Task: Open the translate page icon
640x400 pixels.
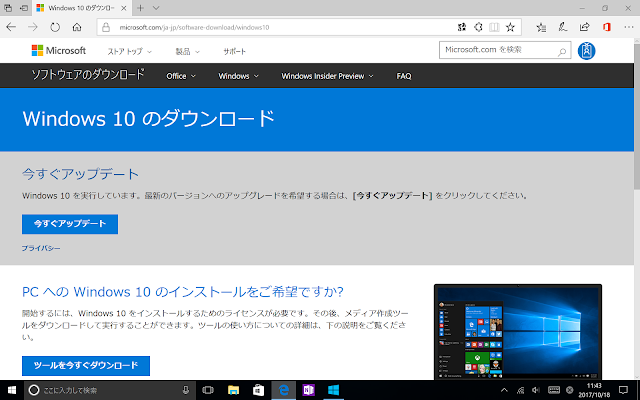Action: click(462, 27)
